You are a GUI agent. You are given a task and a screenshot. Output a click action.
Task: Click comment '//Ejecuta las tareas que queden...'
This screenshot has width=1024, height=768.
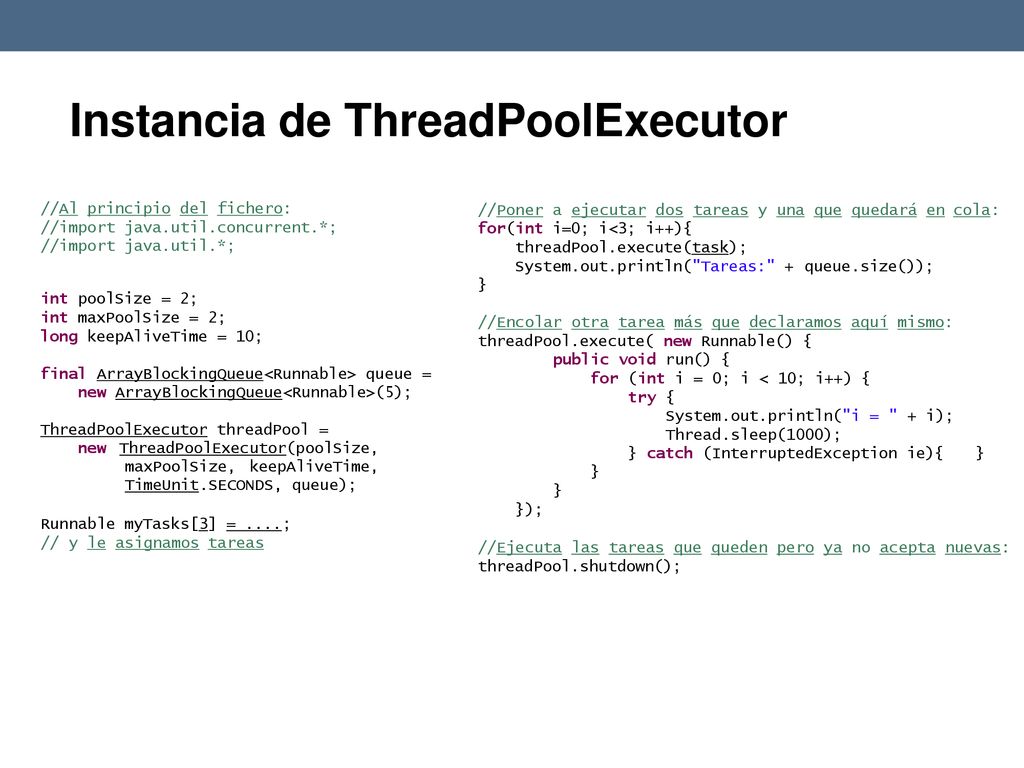[743, 547]
